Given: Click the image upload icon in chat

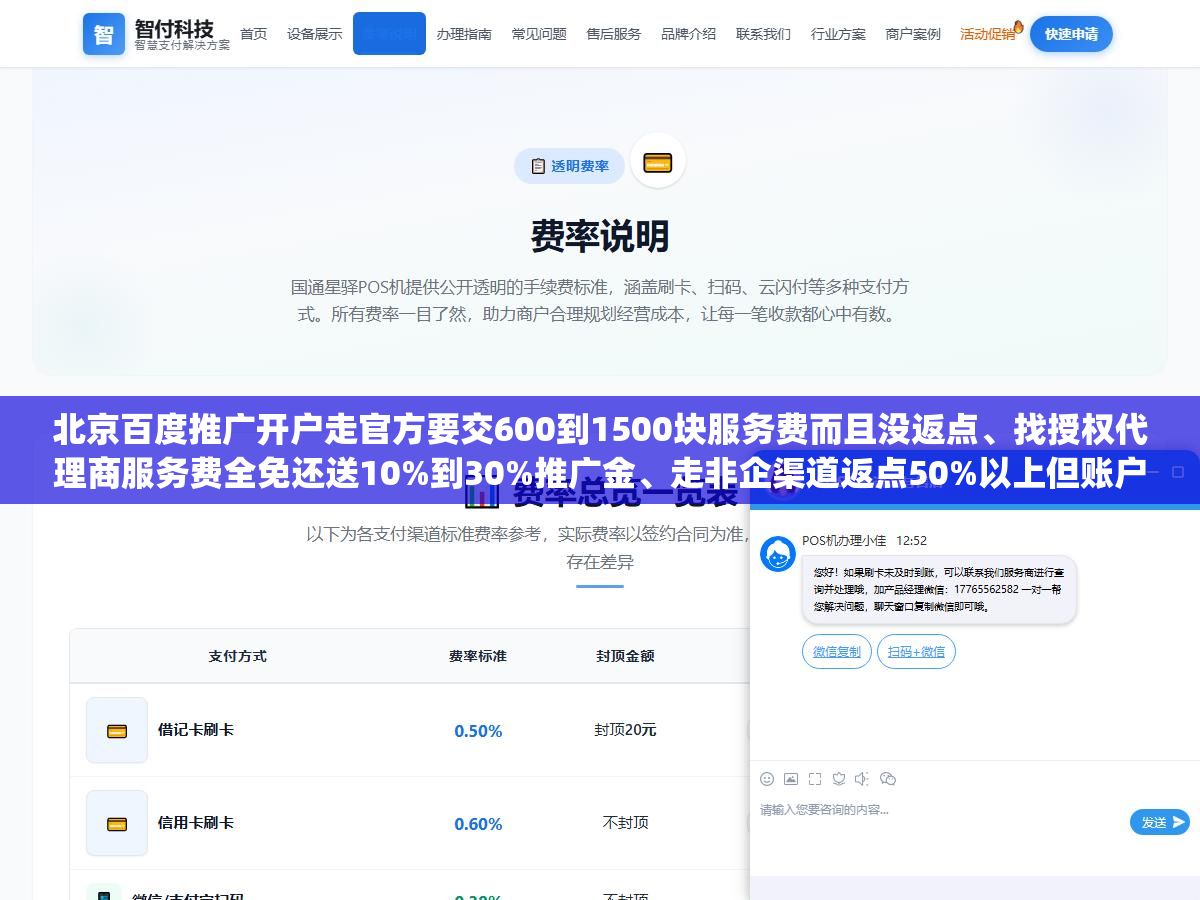Looking at the screenshot, I should pos(791,779).
